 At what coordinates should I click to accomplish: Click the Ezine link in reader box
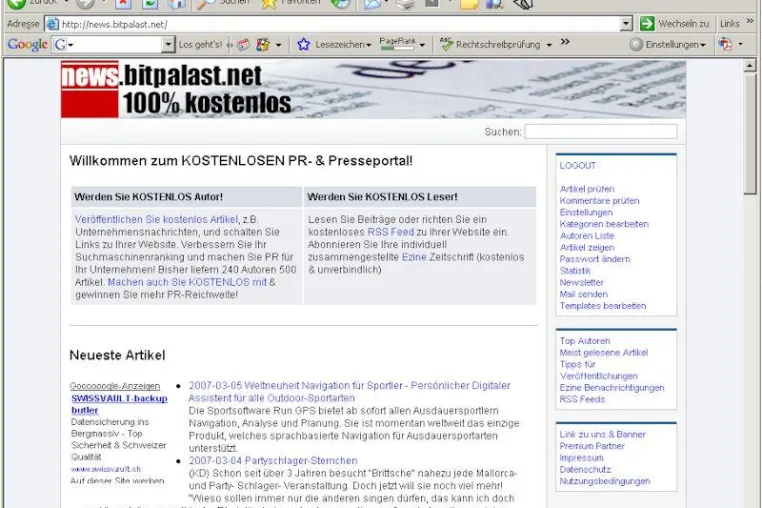(x=414, y=257)
